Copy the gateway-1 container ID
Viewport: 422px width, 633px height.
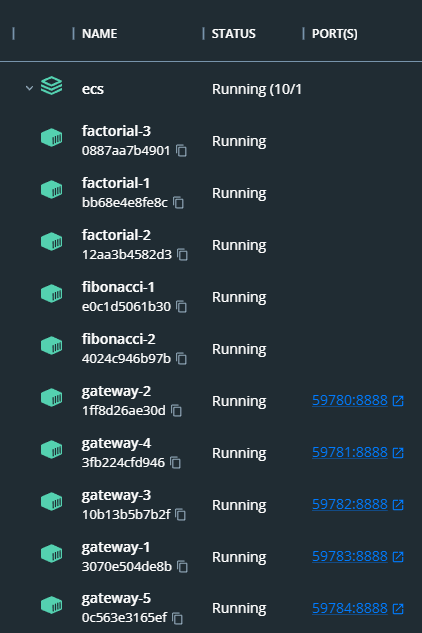tap(183, 566)
